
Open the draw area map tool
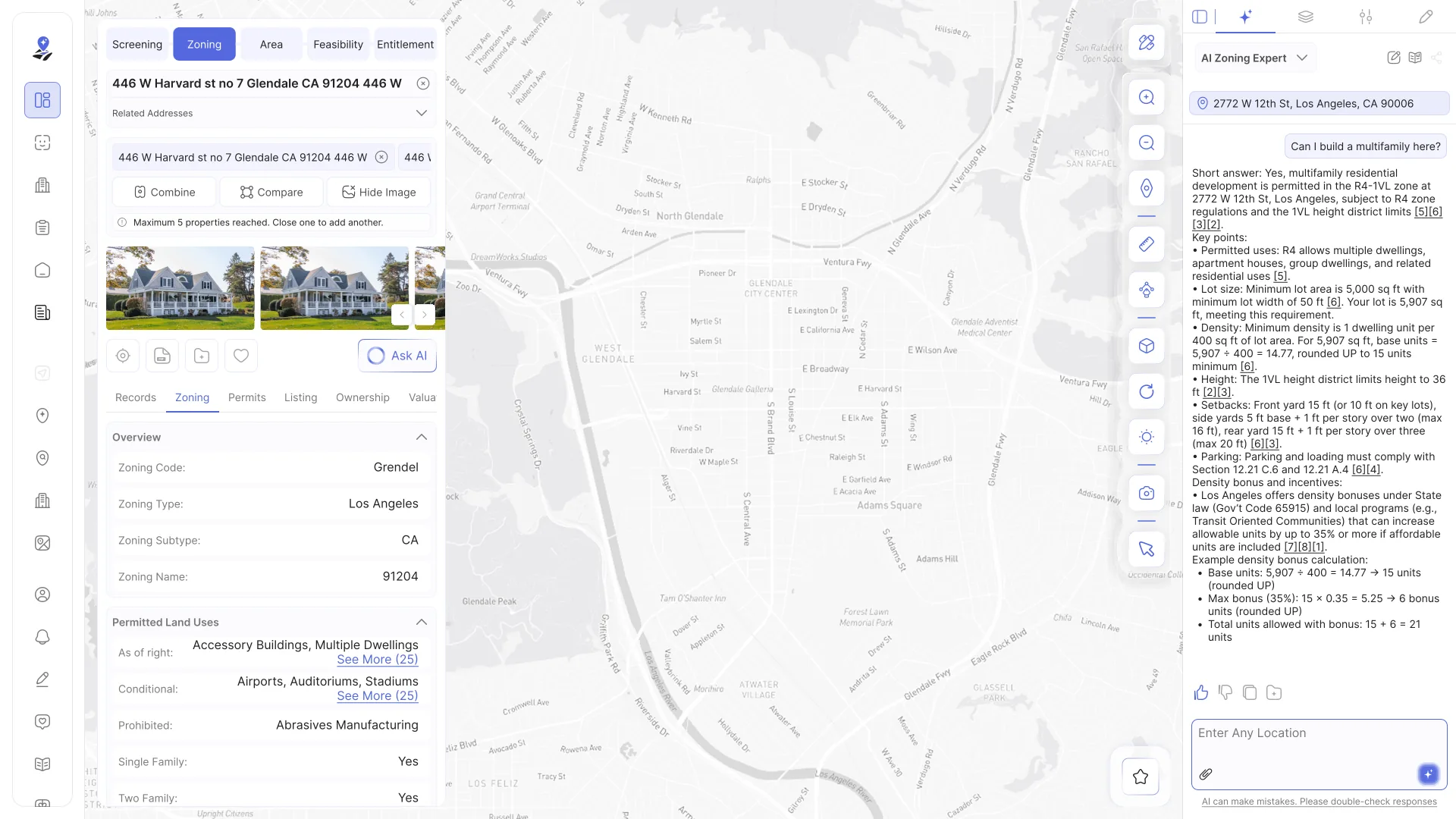(x=1147, y=42)
